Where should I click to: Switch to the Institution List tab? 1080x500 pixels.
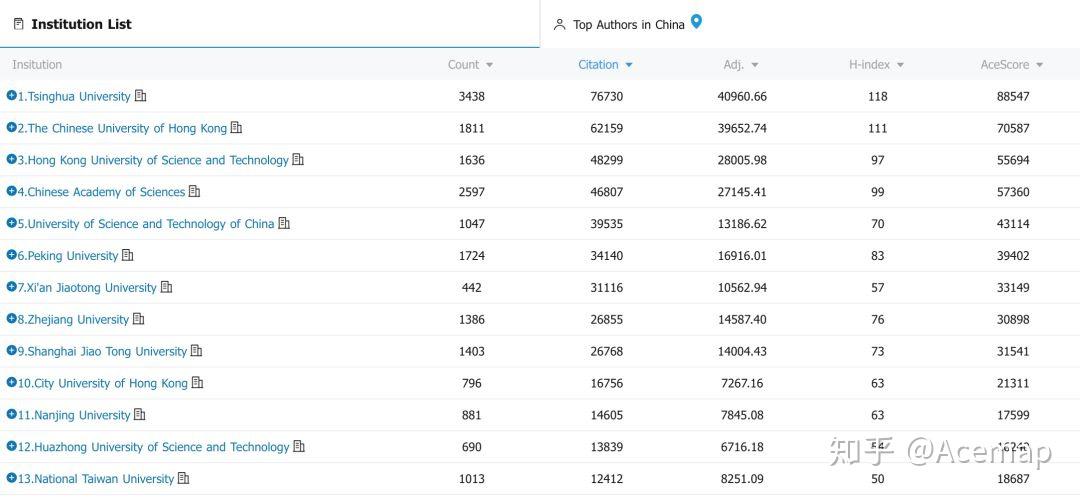(80, 24)
